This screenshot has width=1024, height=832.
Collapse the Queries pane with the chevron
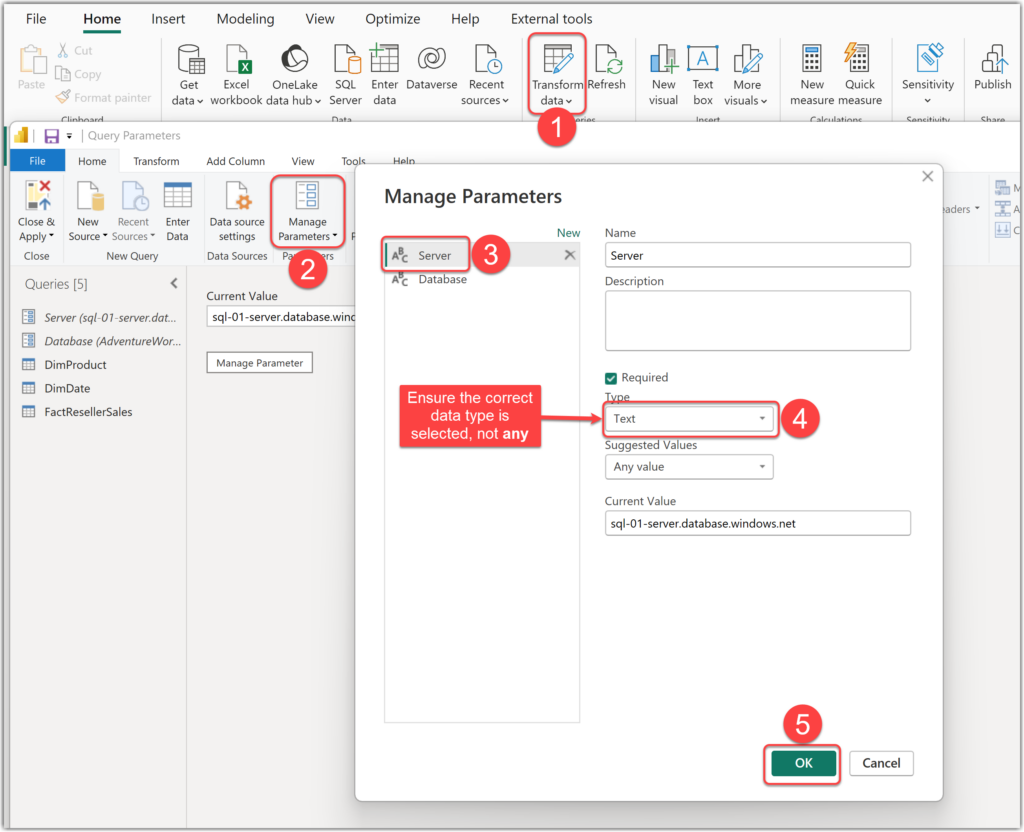click(x=174, y=283)
